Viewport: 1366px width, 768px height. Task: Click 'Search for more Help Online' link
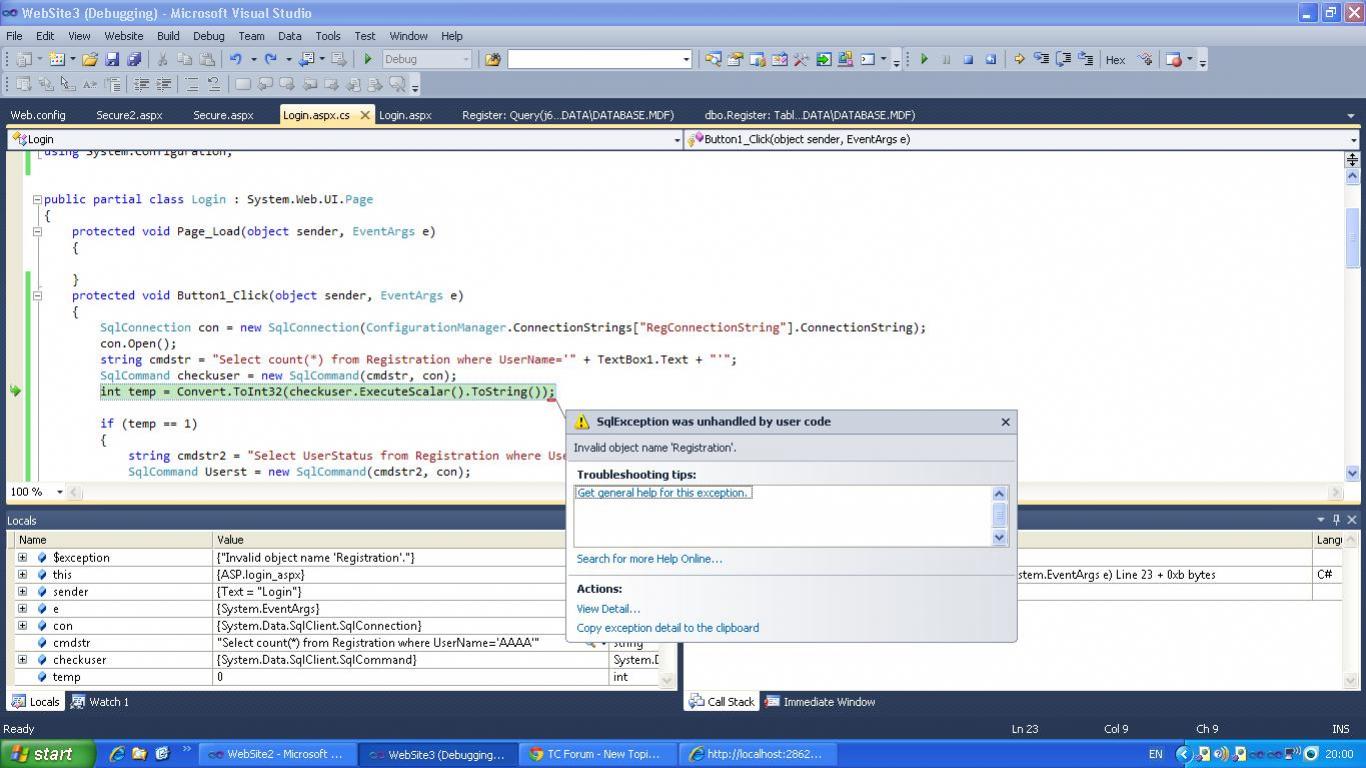(649, 559)
